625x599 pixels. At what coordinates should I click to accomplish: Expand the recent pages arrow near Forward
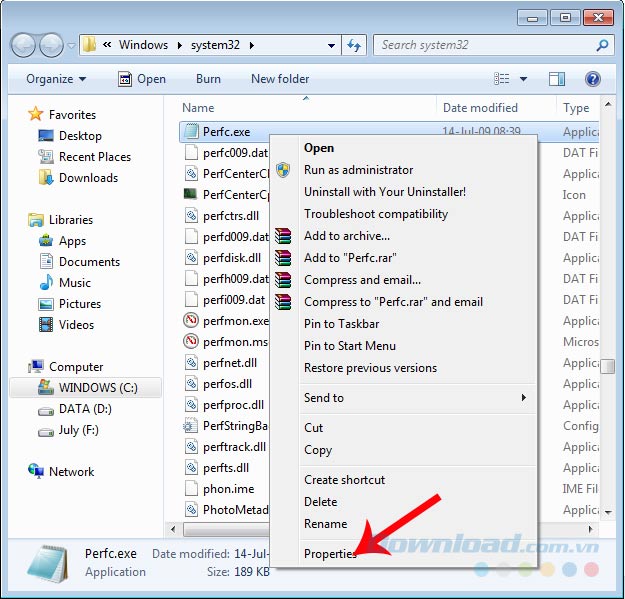(71, 45)
